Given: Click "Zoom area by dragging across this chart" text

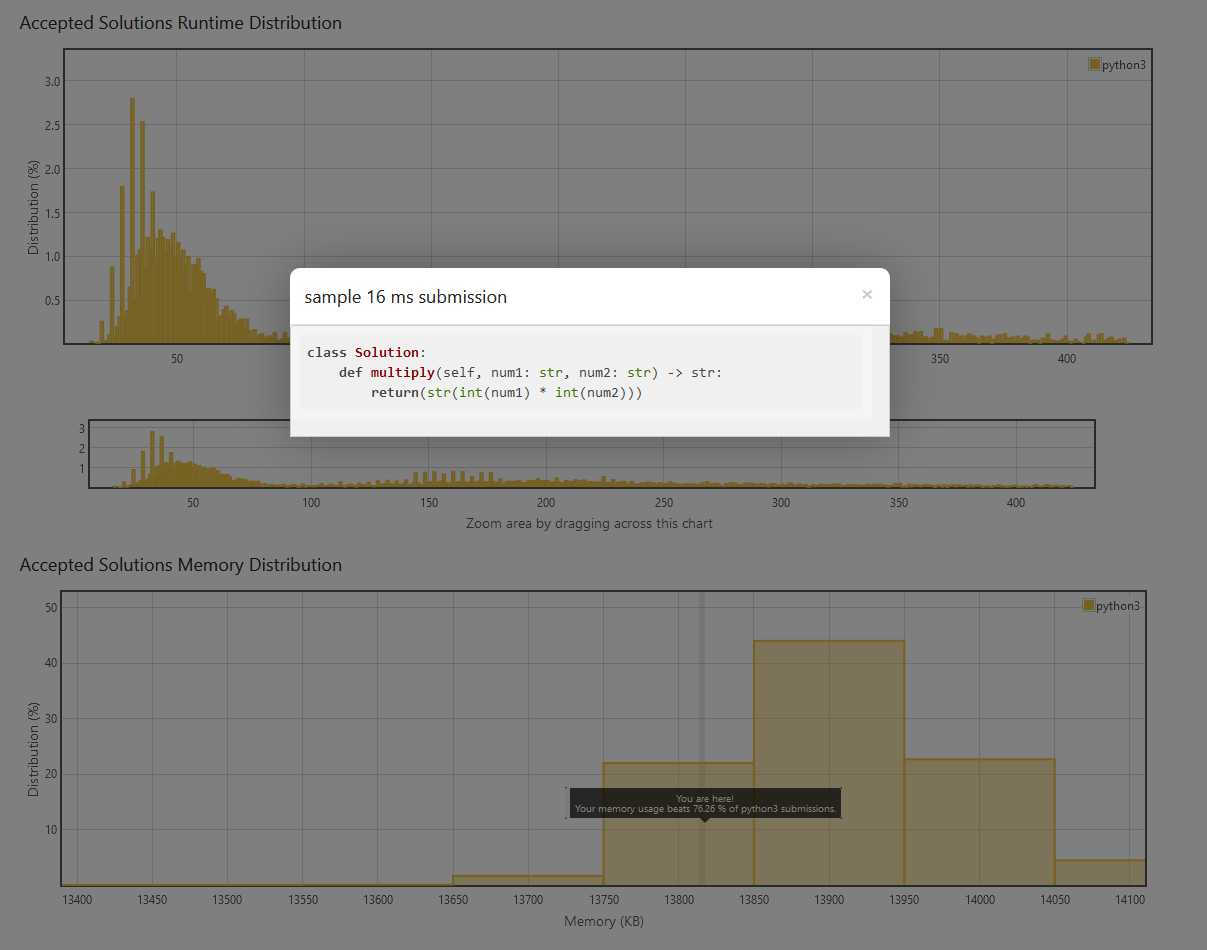Looking at the screenshot, I should point(589,523).
